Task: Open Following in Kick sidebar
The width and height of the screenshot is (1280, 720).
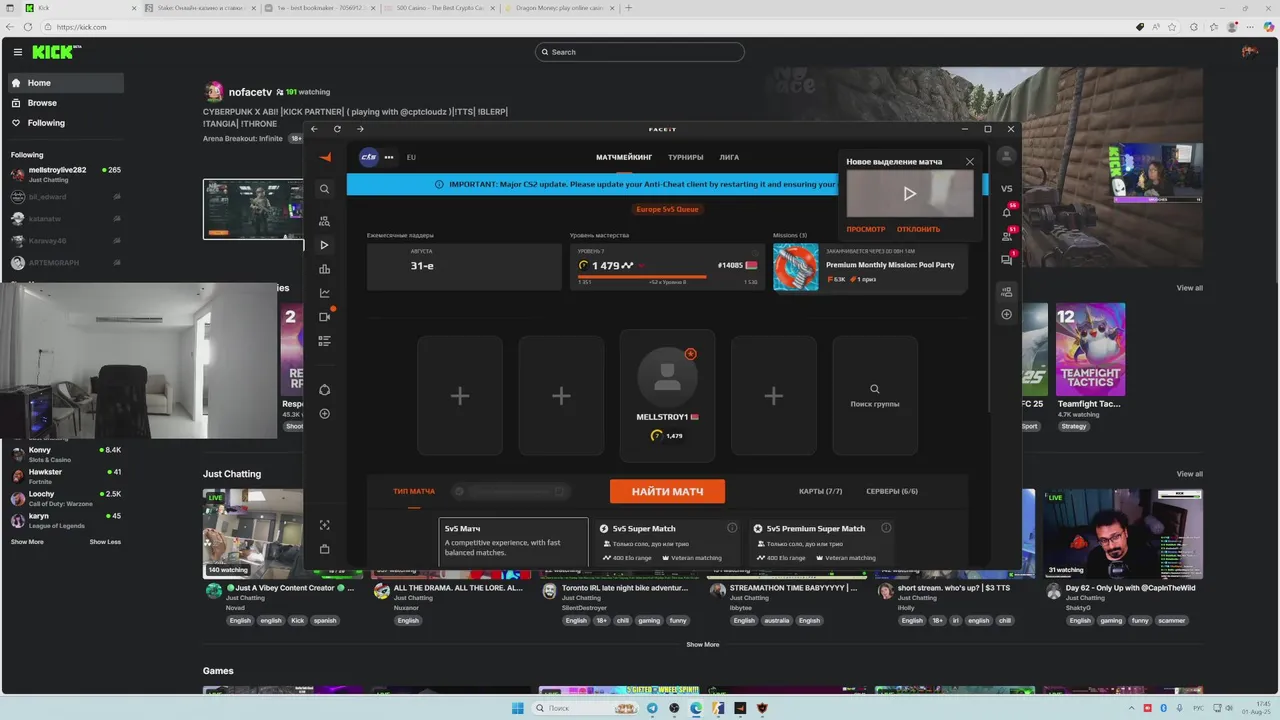Action: tap(66, 123)
